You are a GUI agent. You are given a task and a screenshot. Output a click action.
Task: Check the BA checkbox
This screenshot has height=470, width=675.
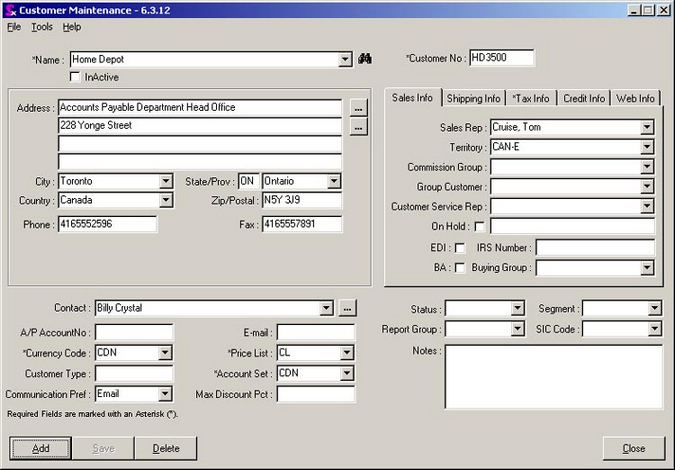[460, 268]
